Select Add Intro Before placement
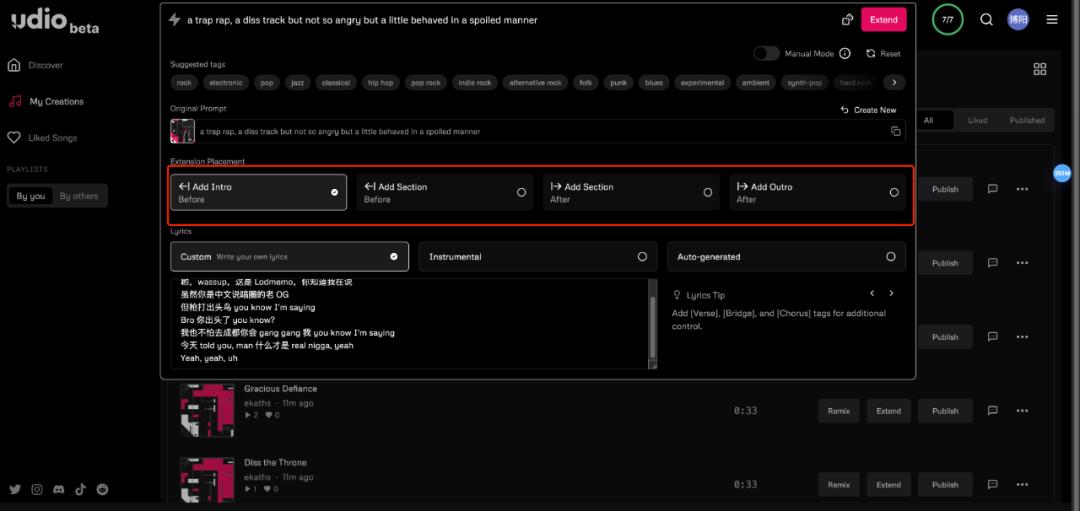The width and height of the screenshot is (1080, 511). pyautogui.click(x=258, y=192)
